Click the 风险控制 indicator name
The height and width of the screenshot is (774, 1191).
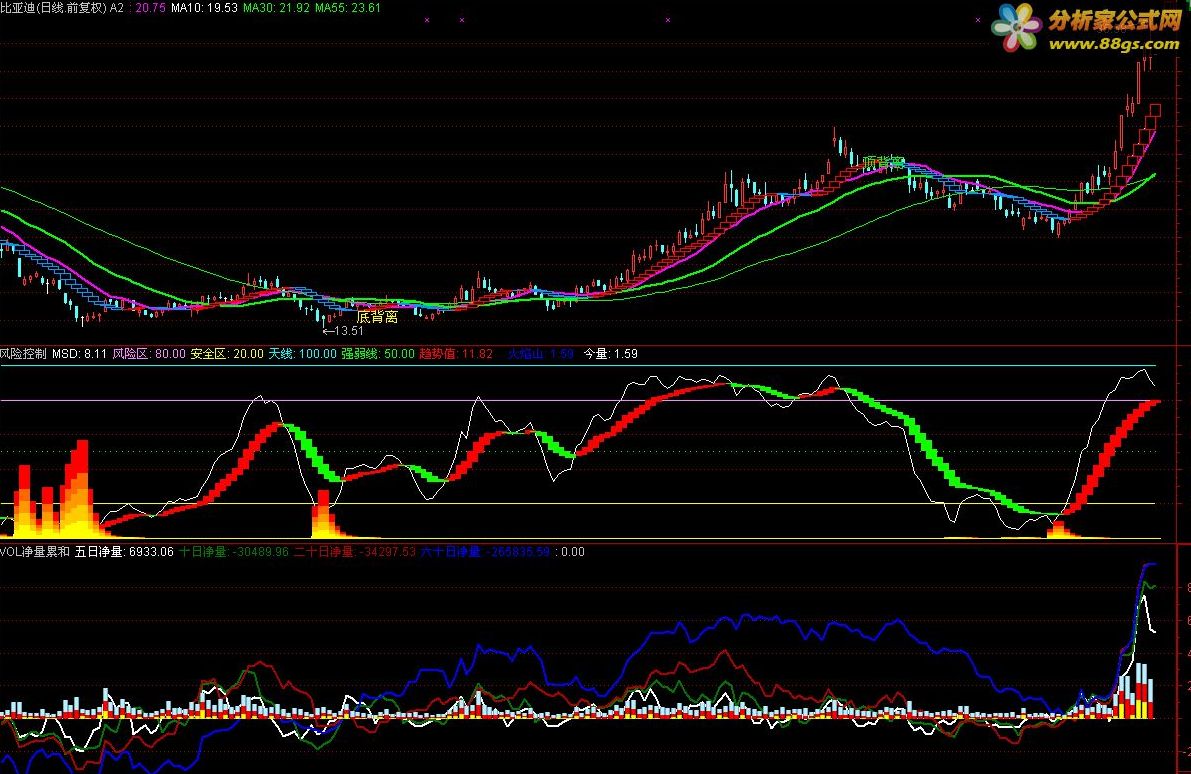point(24,354)
